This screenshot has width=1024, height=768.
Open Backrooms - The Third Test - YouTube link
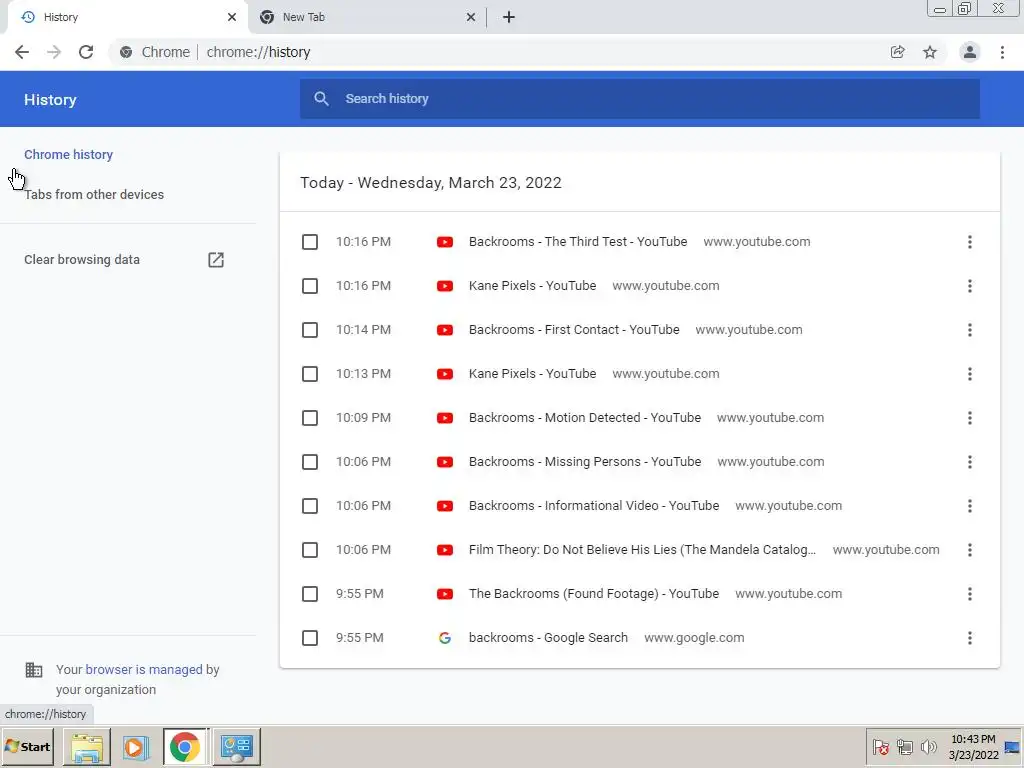coord(578,242)
